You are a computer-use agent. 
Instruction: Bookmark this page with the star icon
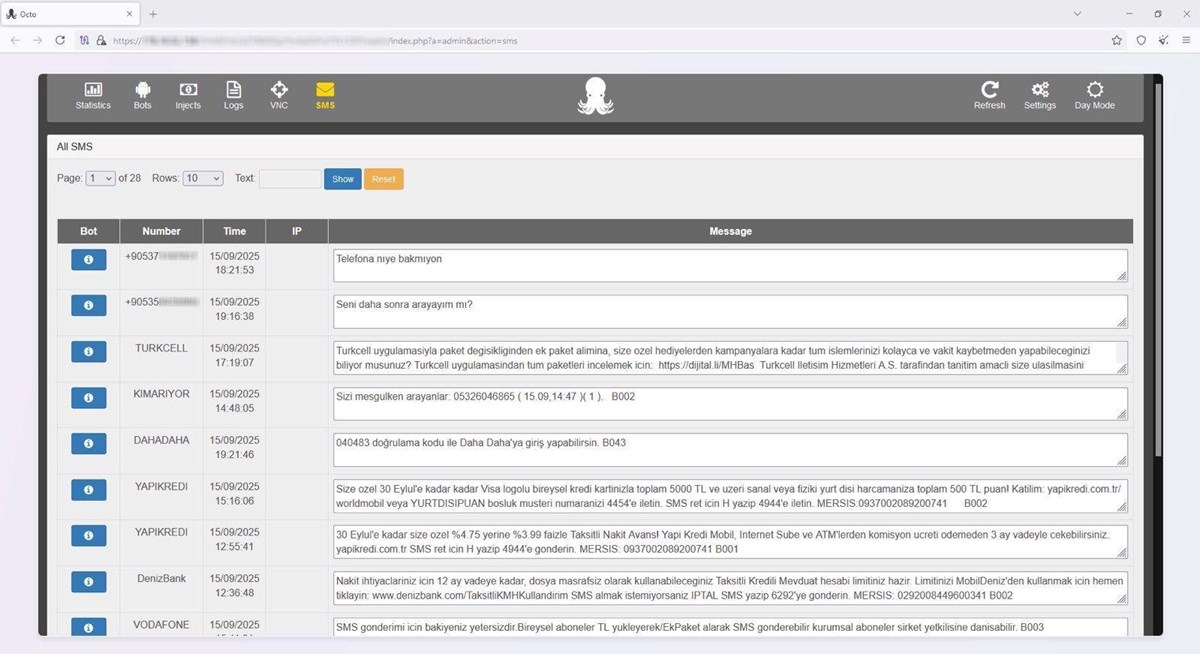(x=1117, y=41)
